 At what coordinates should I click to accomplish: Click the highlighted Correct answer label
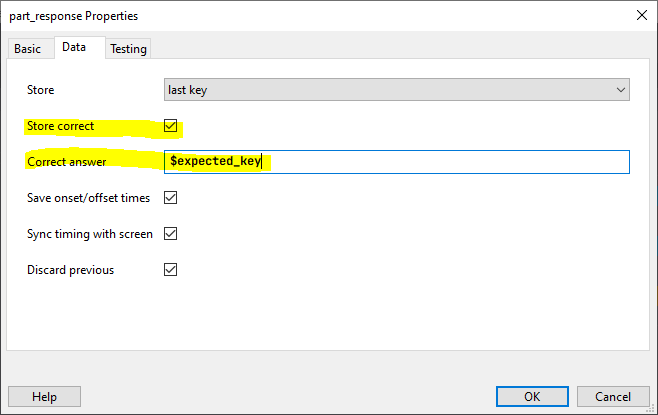tap(67, 162)
